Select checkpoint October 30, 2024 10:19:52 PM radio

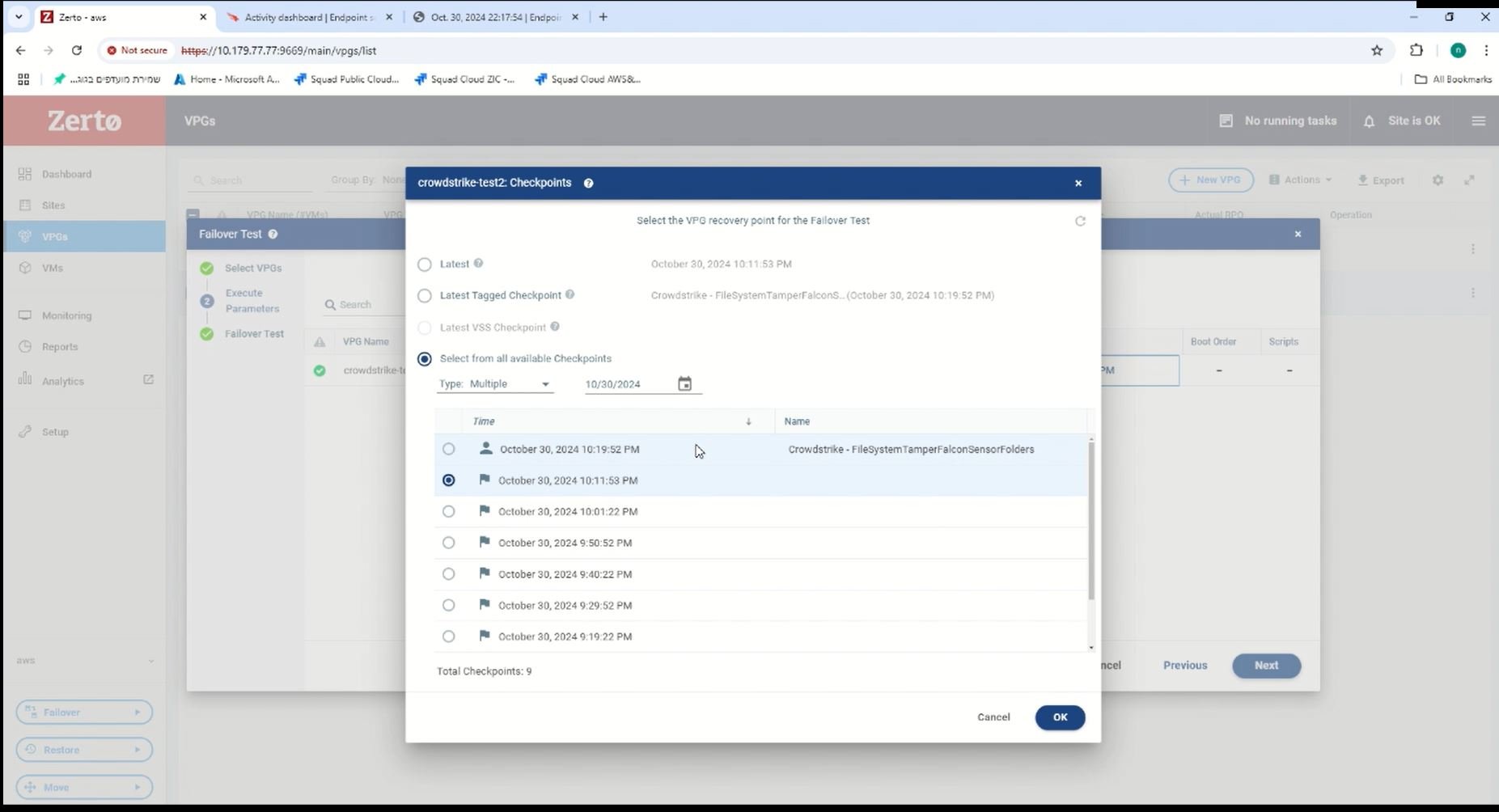[448, 449]
